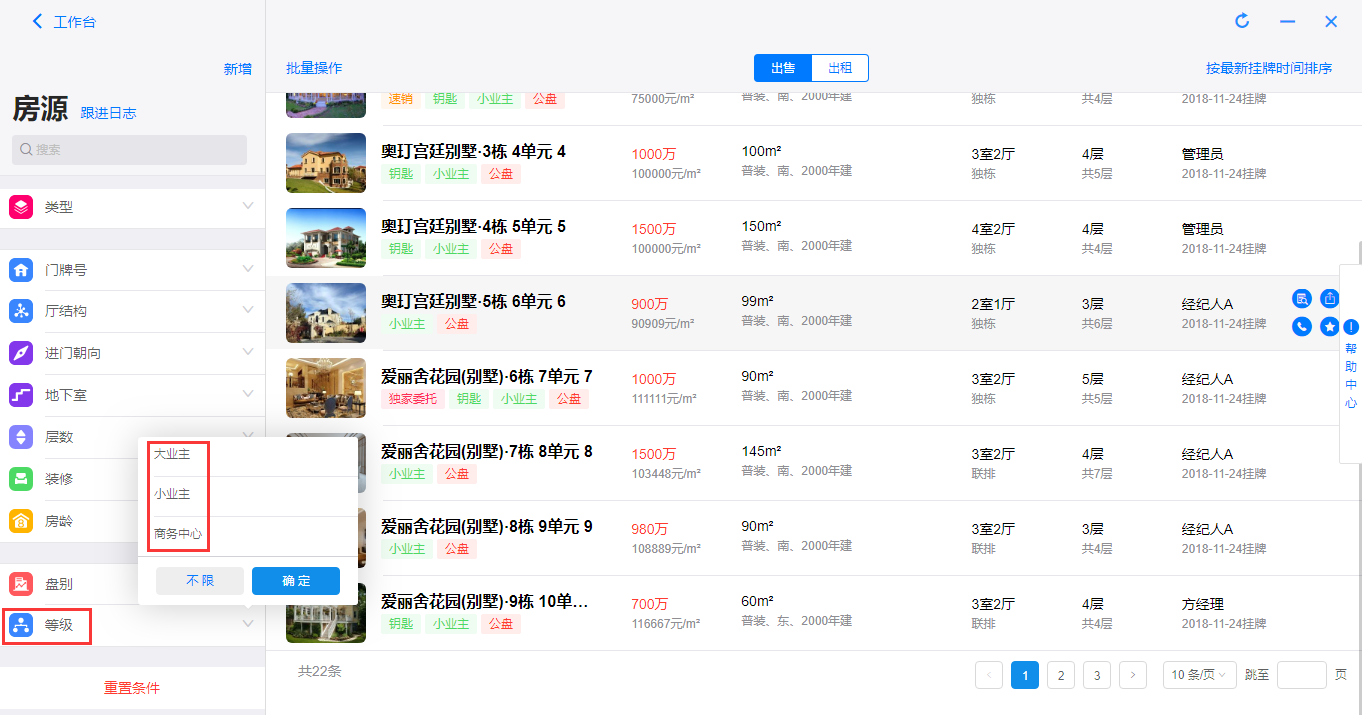Viewport: 1362px width, 715px height.
Task: Click the next page arrow
Action: pos(1133,675)
